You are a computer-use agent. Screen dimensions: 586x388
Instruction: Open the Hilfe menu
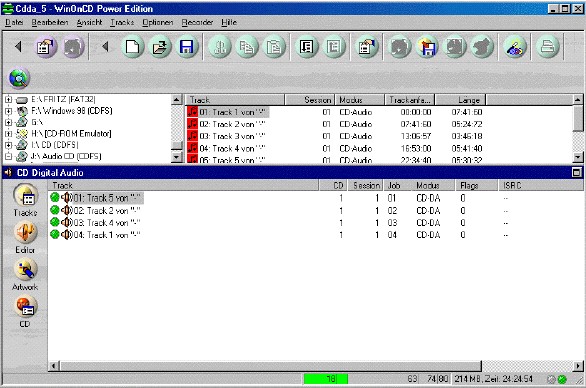pyautogui.click(x=229, y=22)
